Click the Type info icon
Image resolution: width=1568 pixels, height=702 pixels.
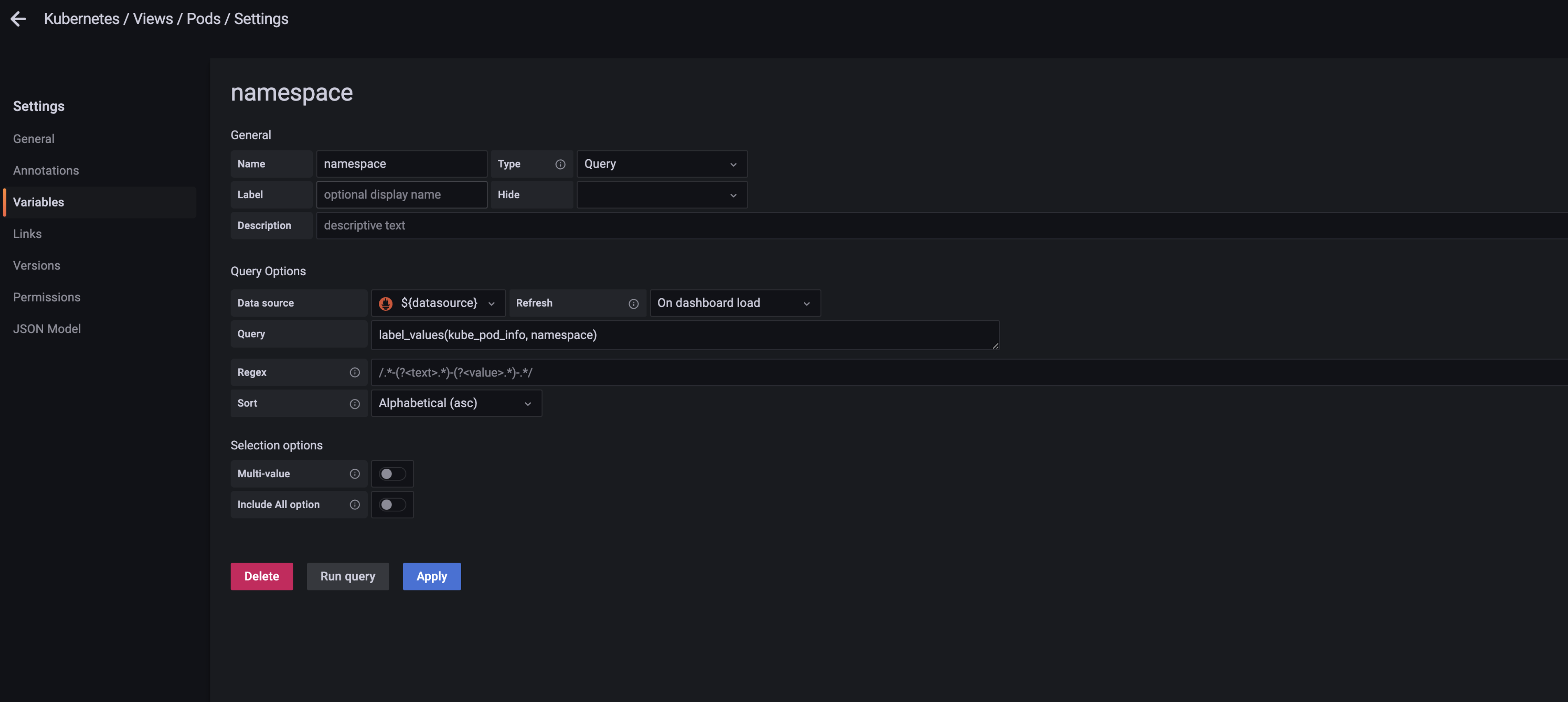[x=560, y=164]
